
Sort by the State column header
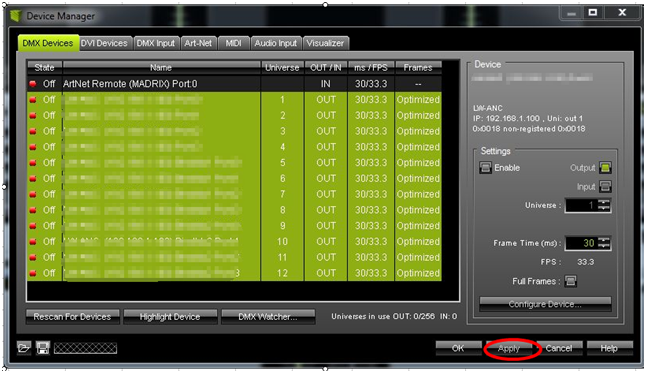pos(44,68)
